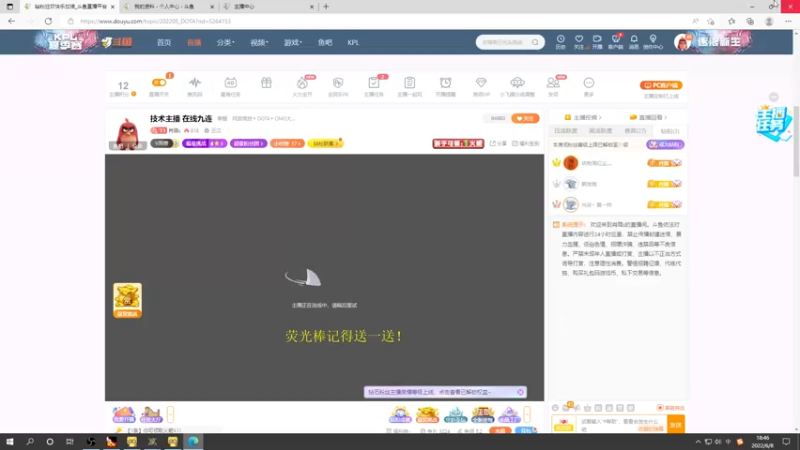Click the purple 成为钻粉 button
800x450 pixels.
(x=665, y=145)
